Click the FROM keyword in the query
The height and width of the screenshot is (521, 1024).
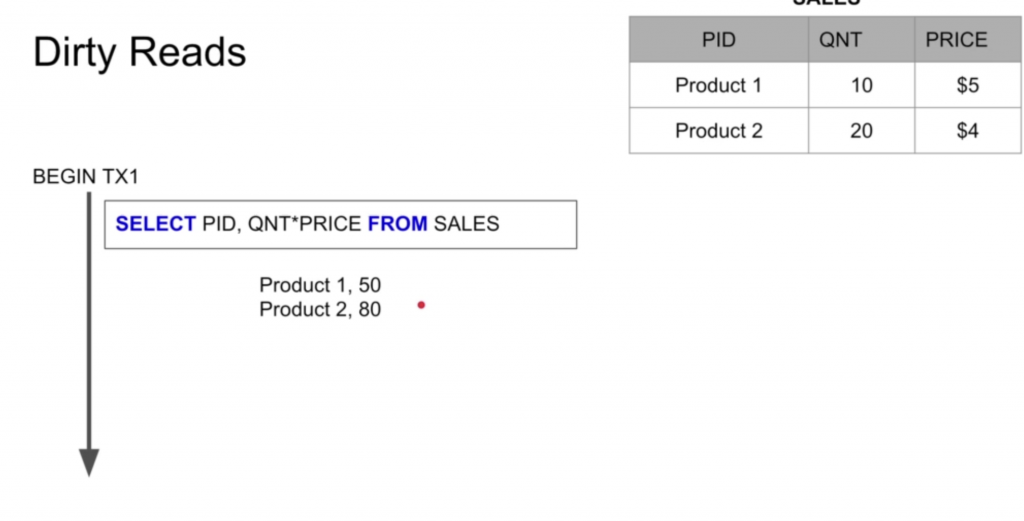tap(398, 224)
